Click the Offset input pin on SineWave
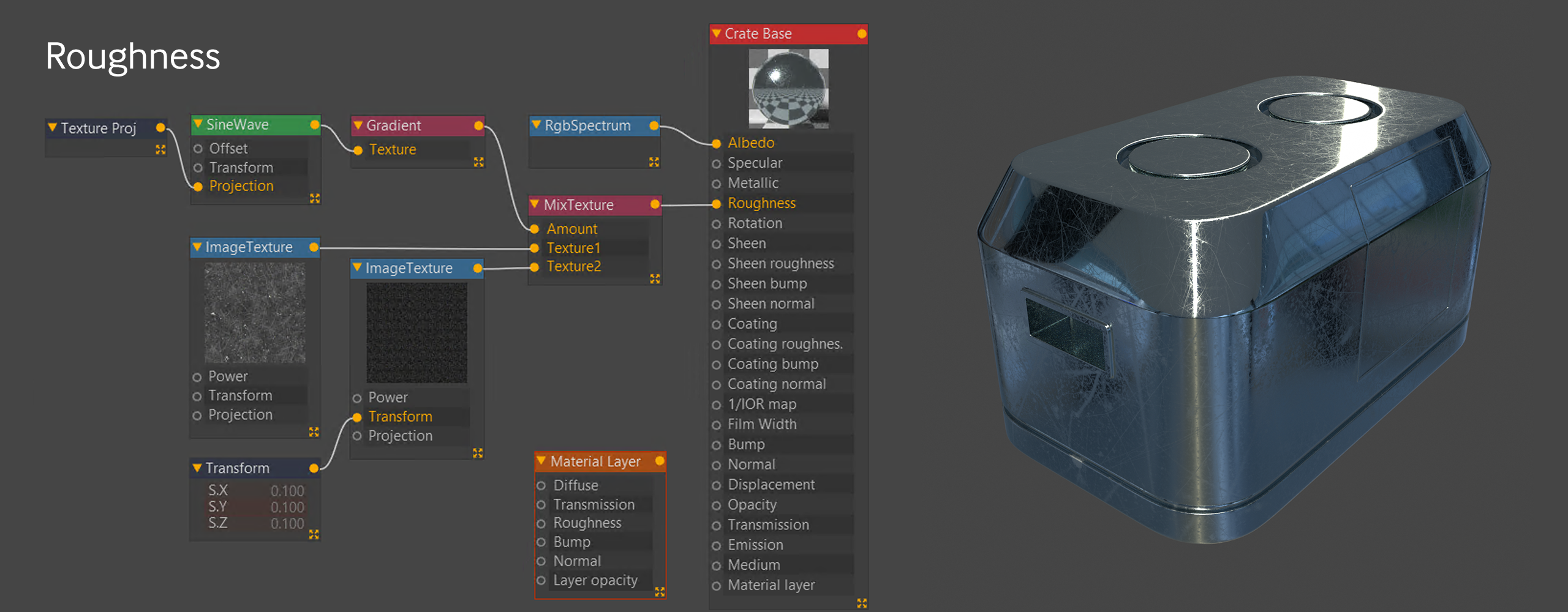The width and height of the screenshot is (1568, 612). (198, 149)
